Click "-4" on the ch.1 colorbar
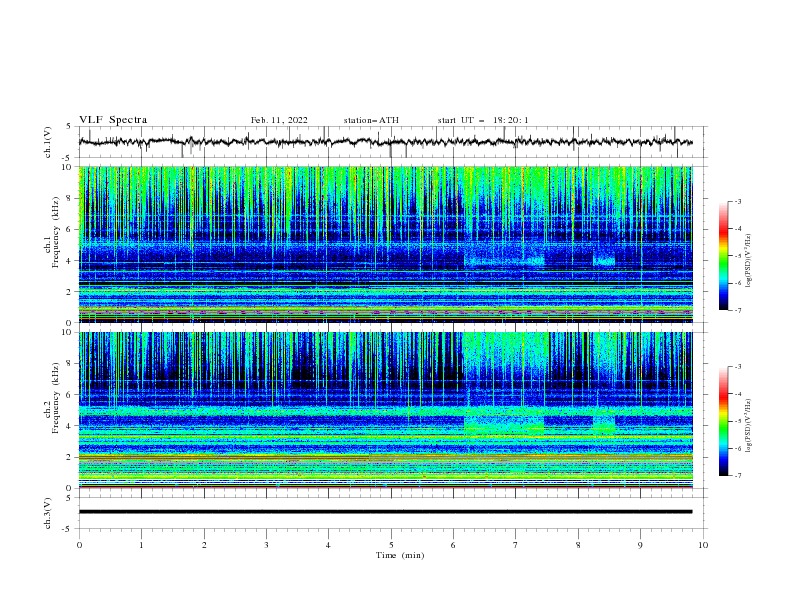The image size is (792, 612). point(738,229)
